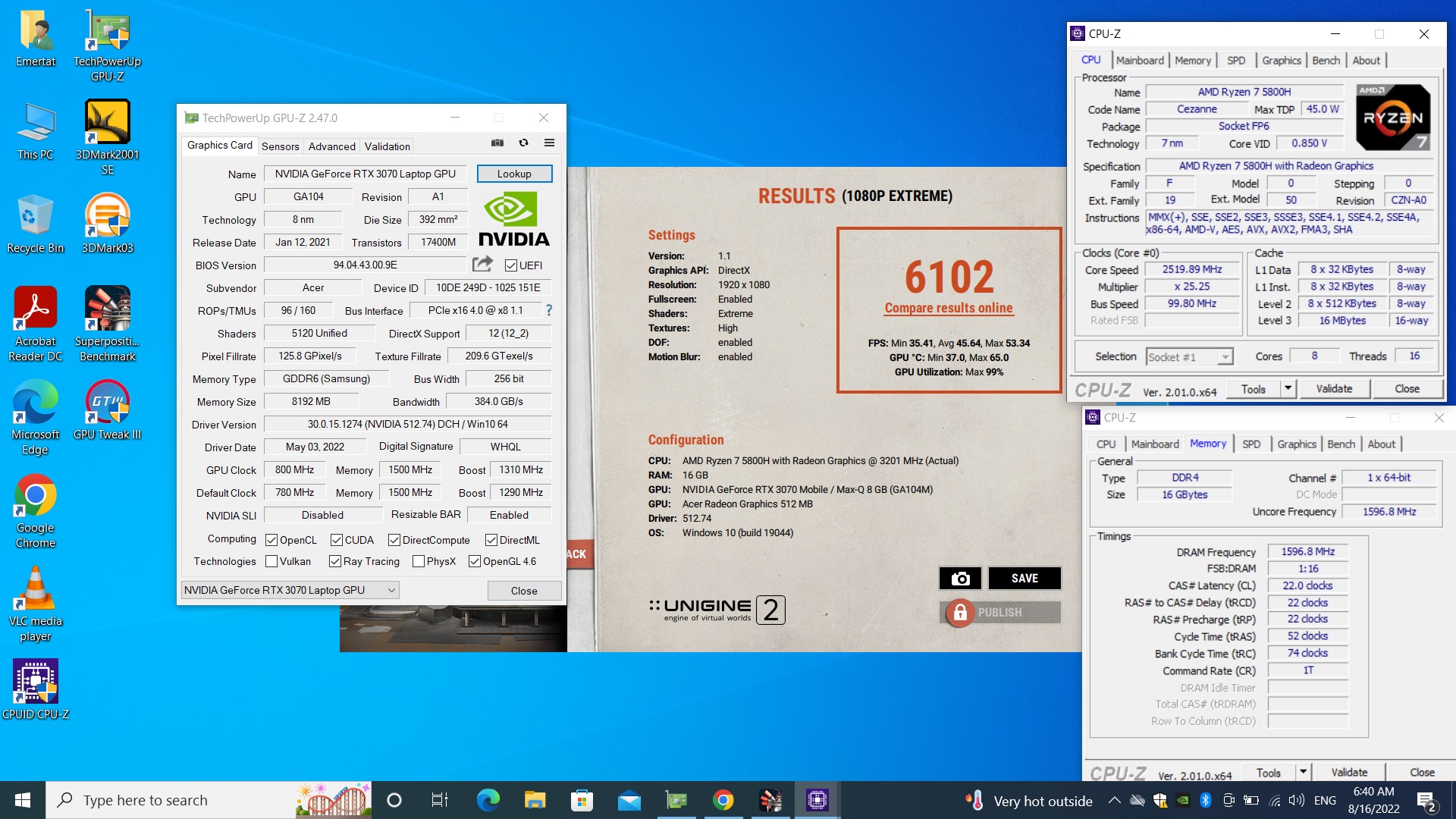Expand Tools arrow in lower CPU-Z window
Viewport: 1456px width, 819px height.
point(1303,772)
